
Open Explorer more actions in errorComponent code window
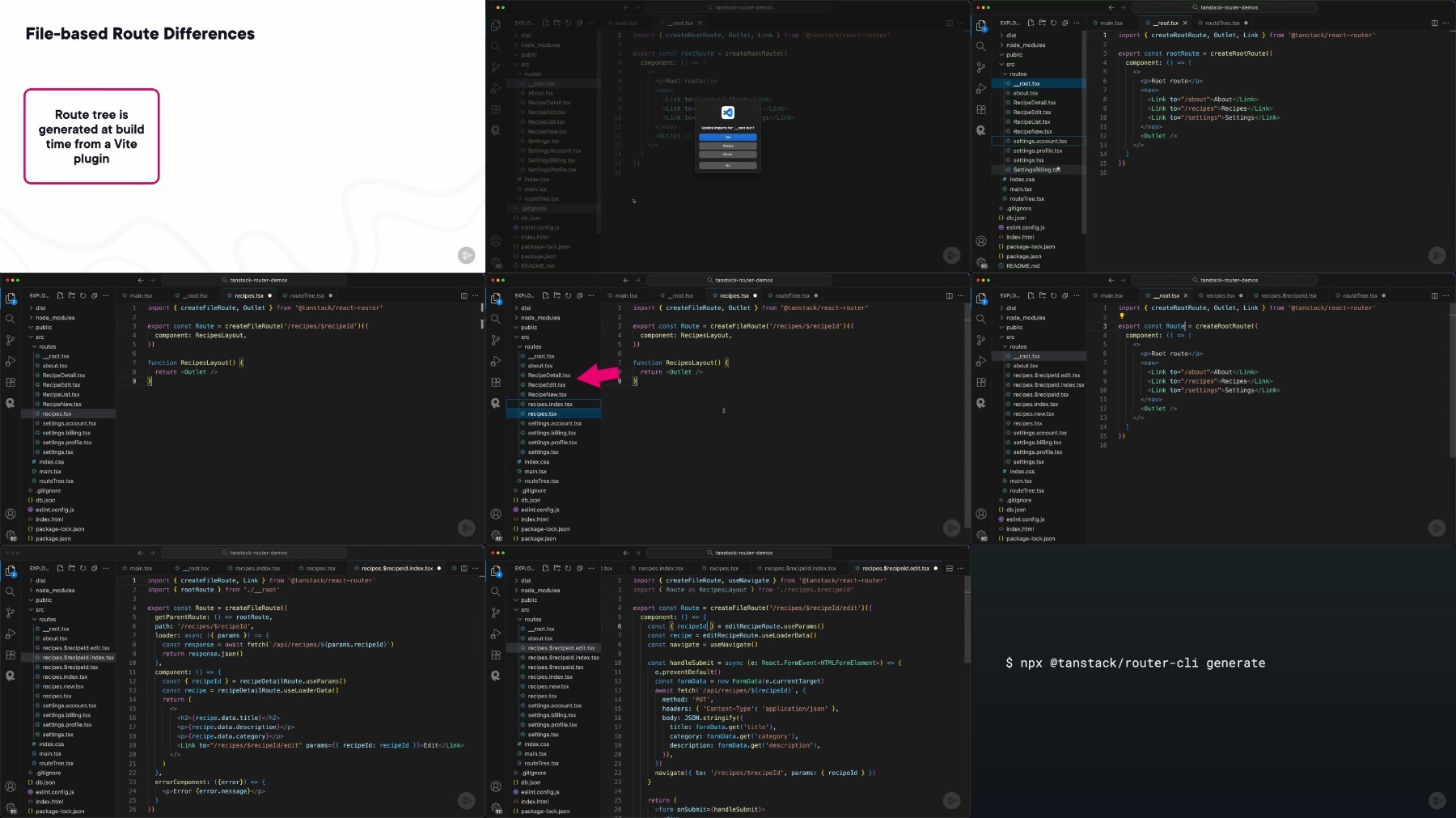pyautogui.click(x=106, y=568)
